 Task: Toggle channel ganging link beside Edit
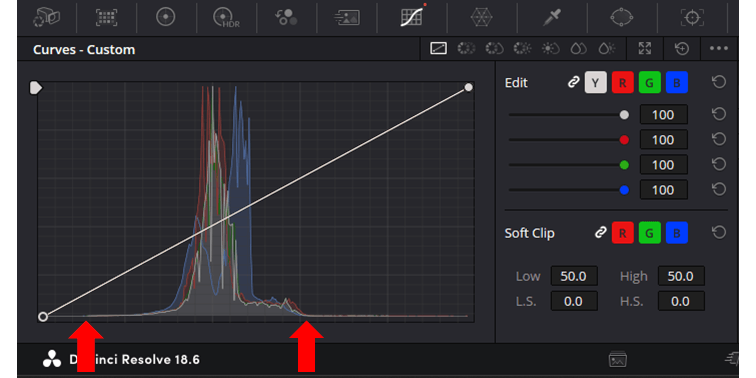coord(573,82)
